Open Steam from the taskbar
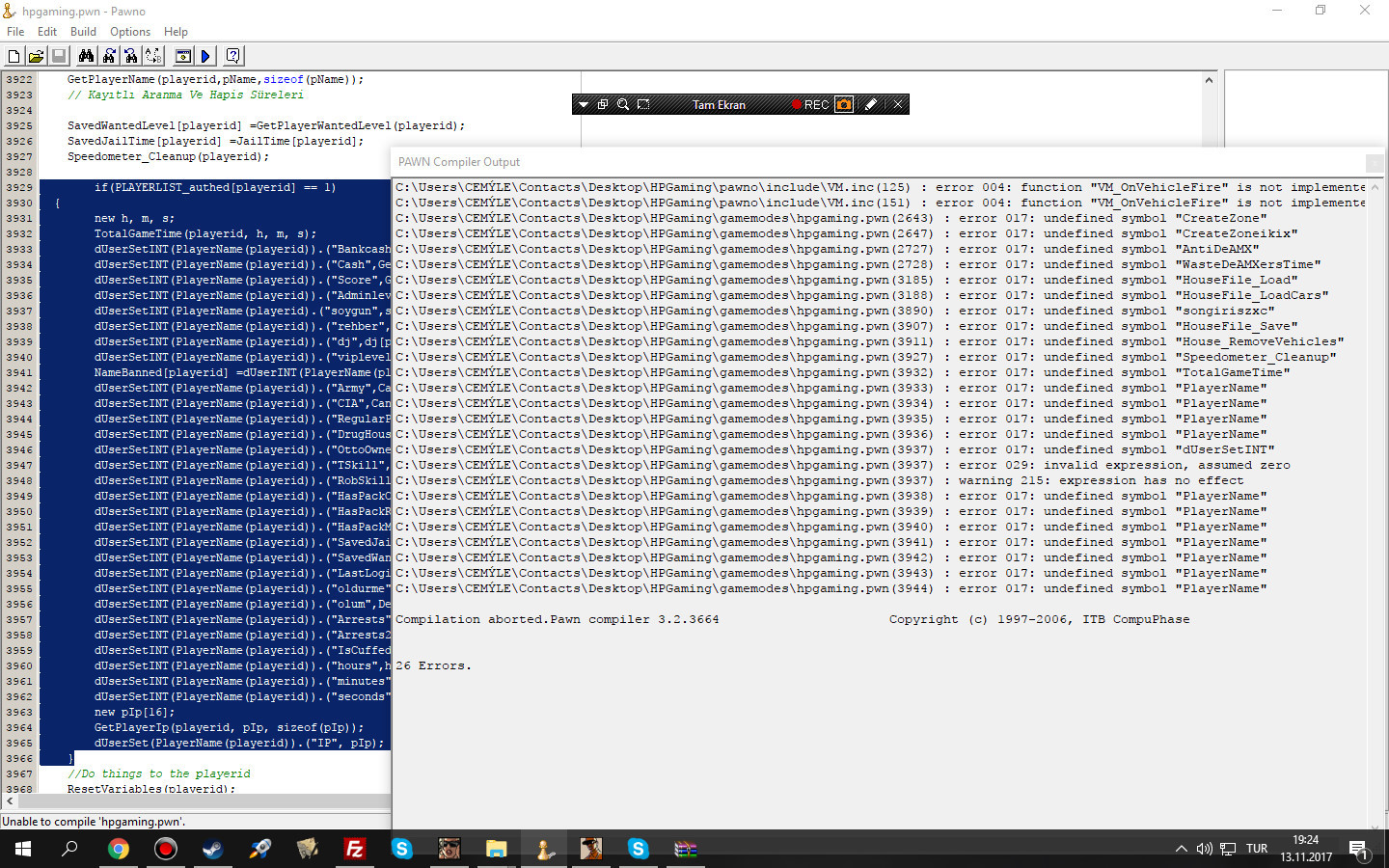Viewport: 1389px width, 868px height. pos(212,849)
